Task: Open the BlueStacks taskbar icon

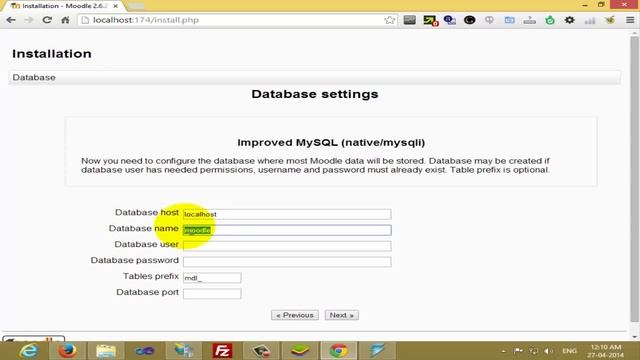Action: [300, 351]
